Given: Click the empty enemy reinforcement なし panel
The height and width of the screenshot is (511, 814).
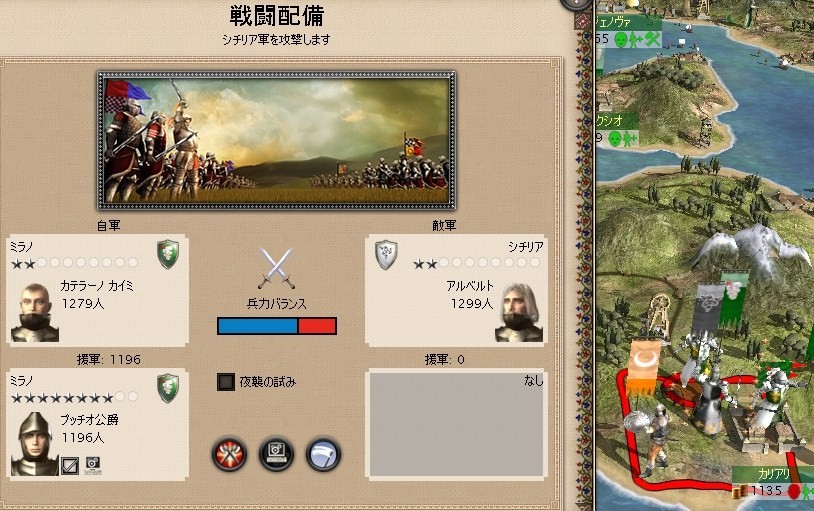Looking at the screenshot, I should coord(456,424).
